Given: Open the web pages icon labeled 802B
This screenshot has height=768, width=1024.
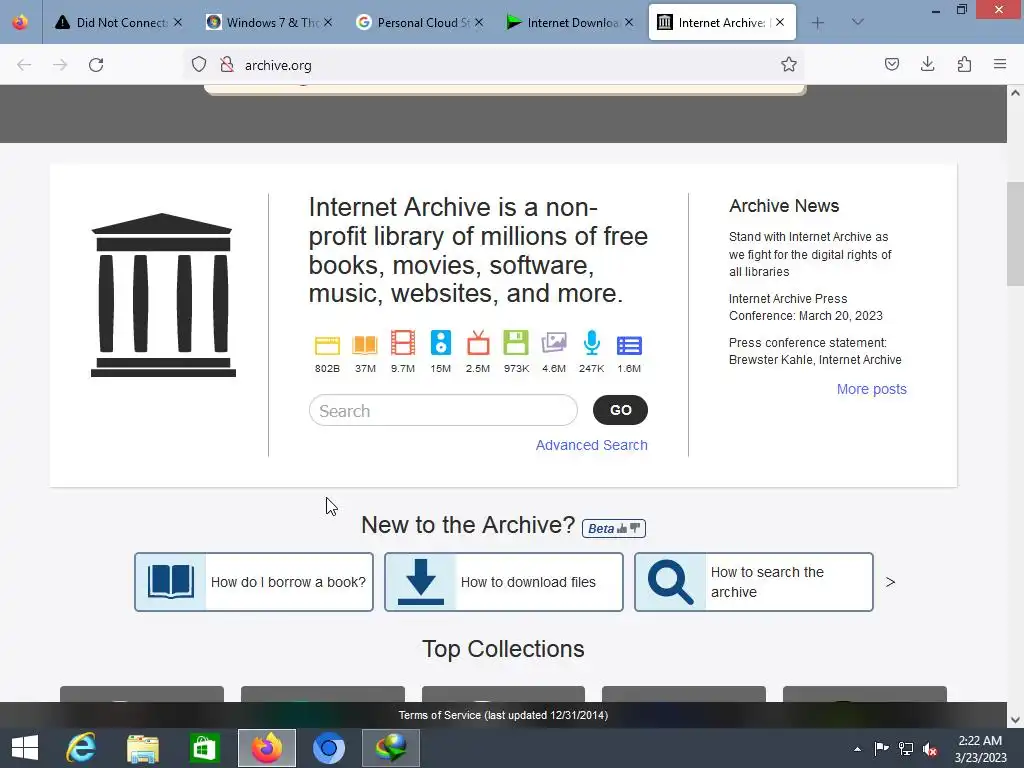Looking at the screenshot, I should click(327, 345).
